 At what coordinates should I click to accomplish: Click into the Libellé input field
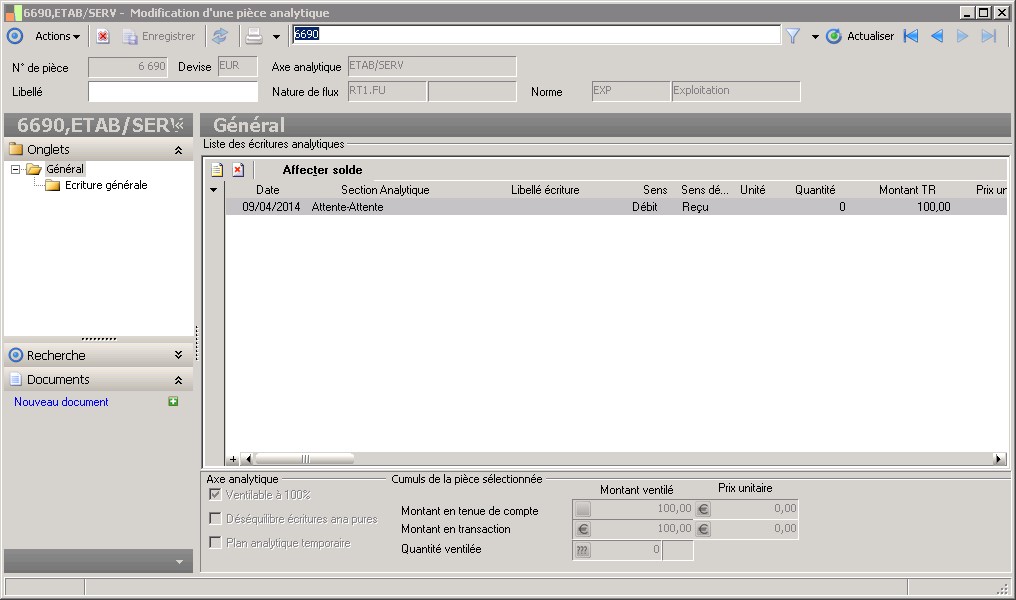[x=174, y=92]
